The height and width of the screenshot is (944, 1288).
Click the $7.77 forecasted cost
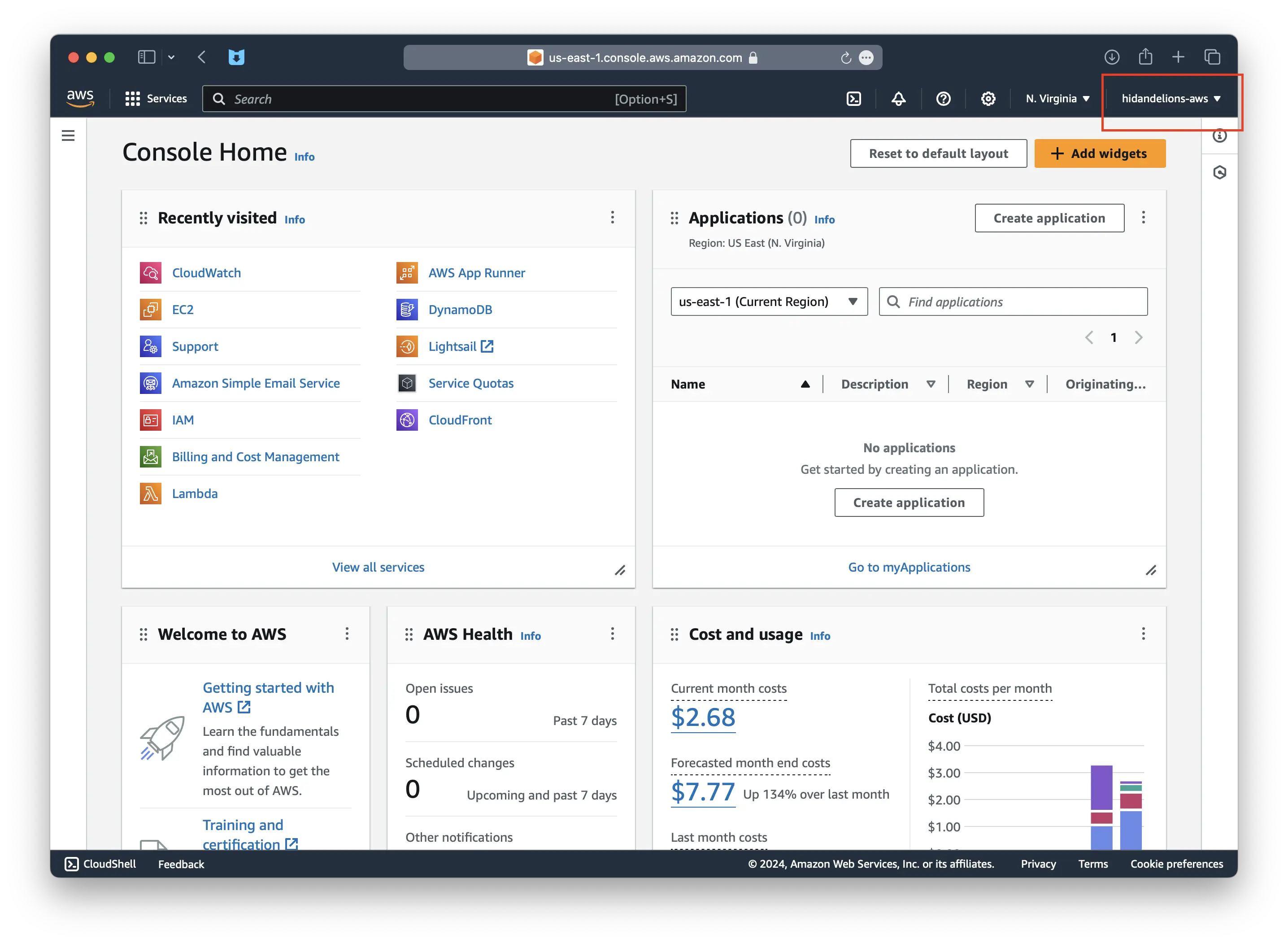click(703, 792)
